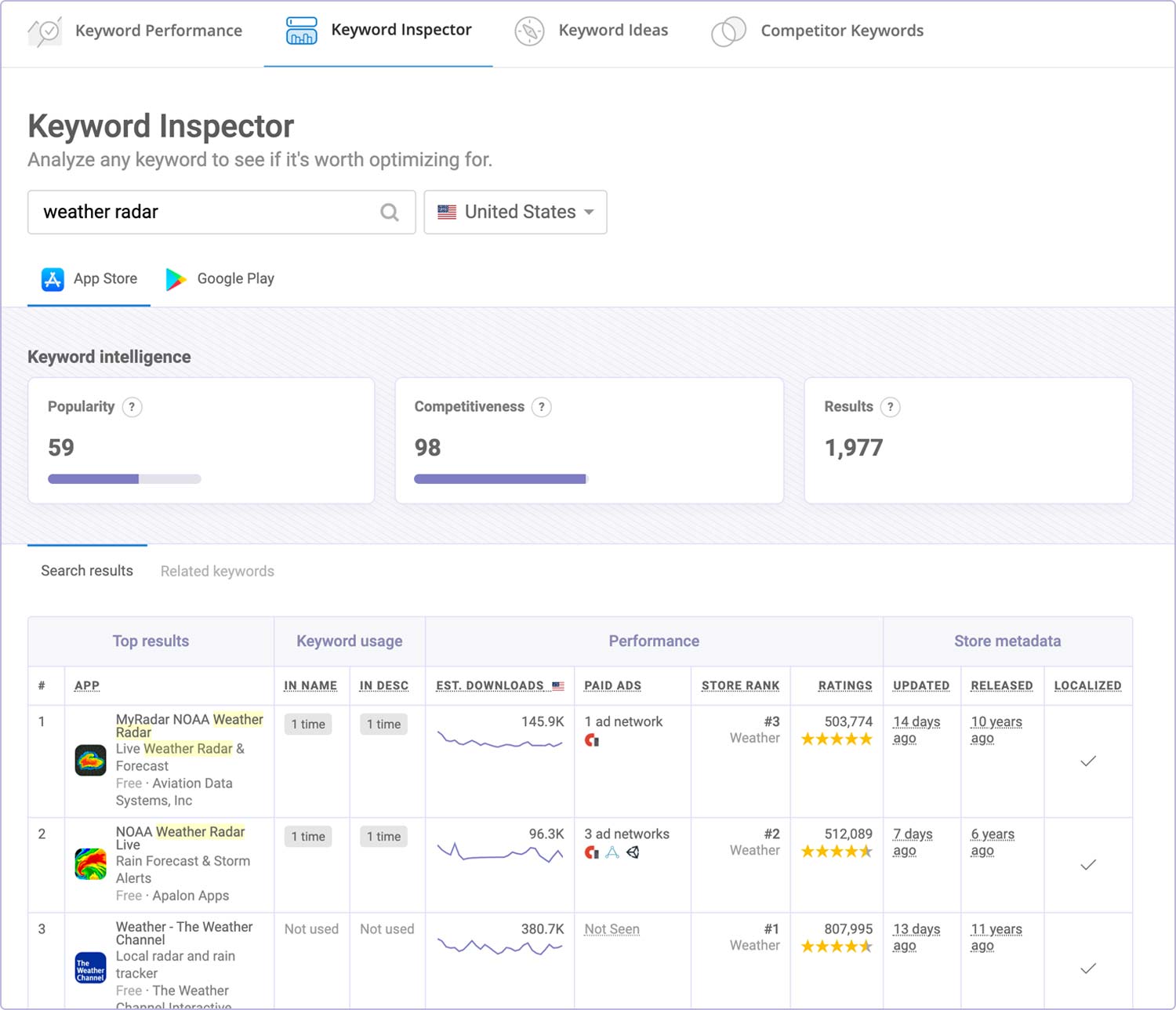Click the Competitor Keywords overlapping circles icon
Image resolution: width=1176 pixels, height=1010 pixels.
tap(728, 31)
